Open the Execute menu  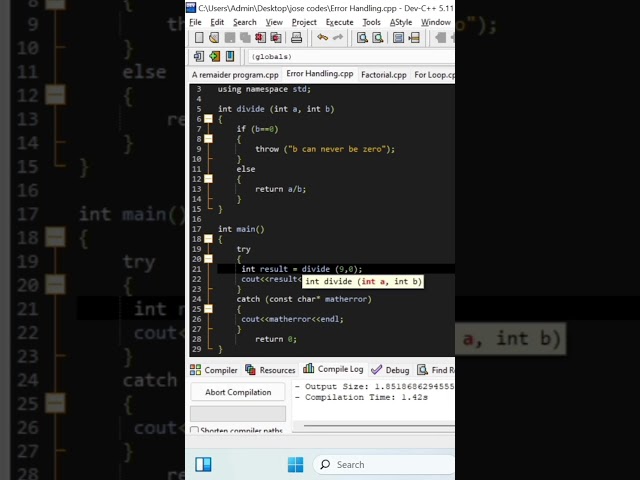tap(340, 22)
